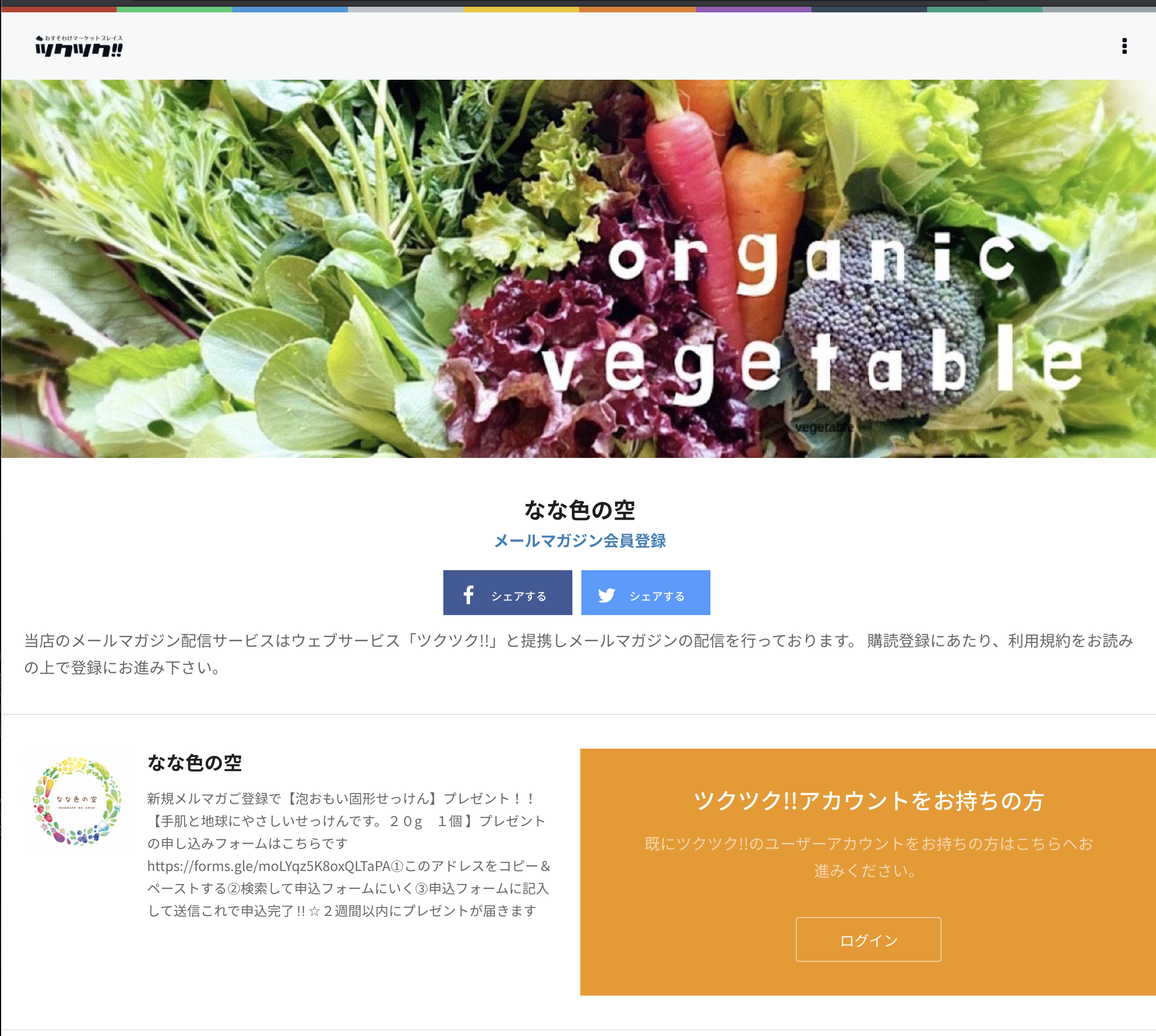
Task: Click the forms.gle application form URL
Action: coord(269,866)
